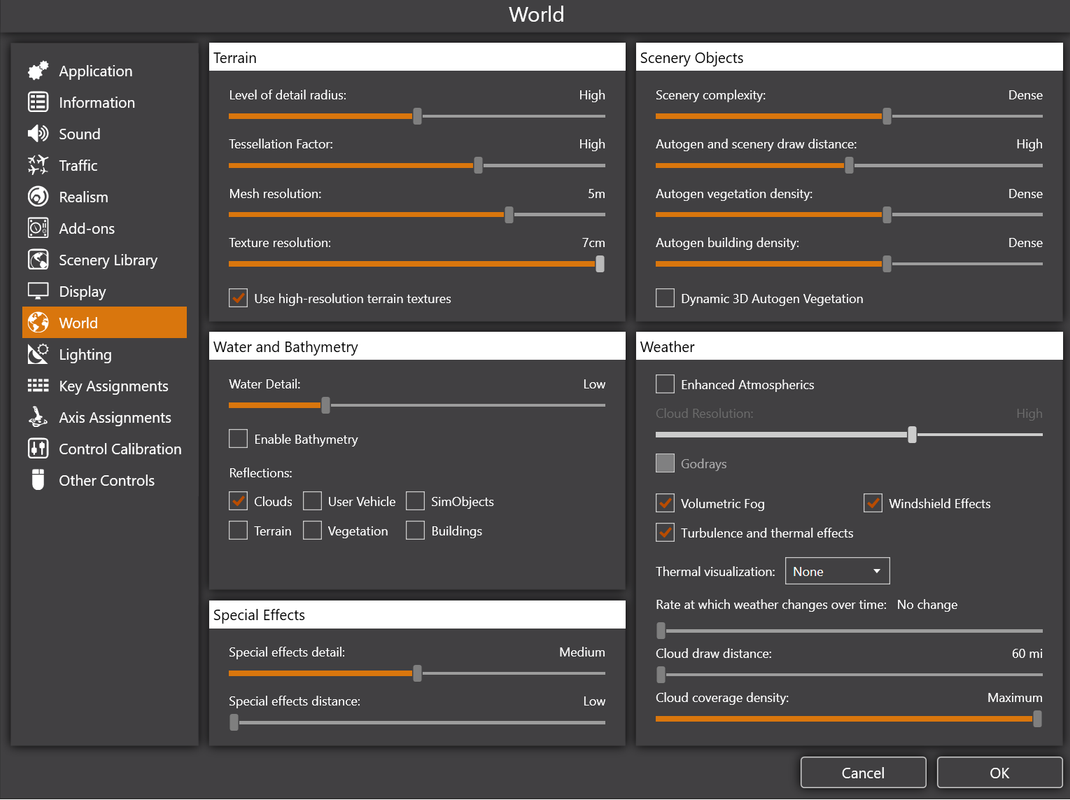The image size is (1070, 800).
Task: Click the Display monitor icon
Action: coord(38,291)
